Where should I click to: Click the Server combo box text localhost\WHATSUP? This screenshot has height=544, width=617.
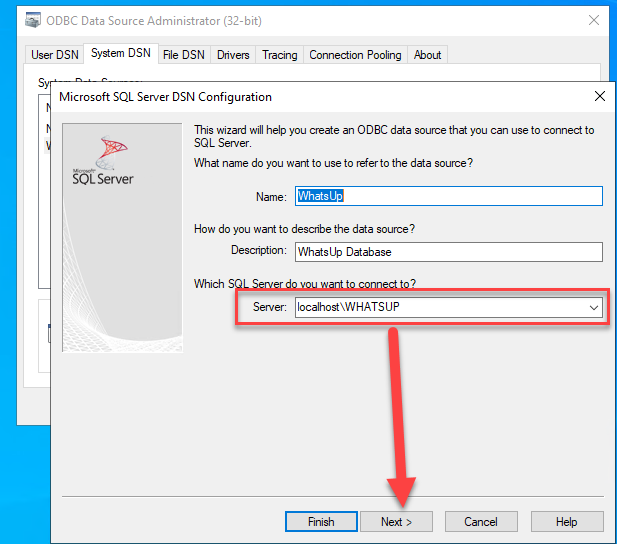coord(348,307)
